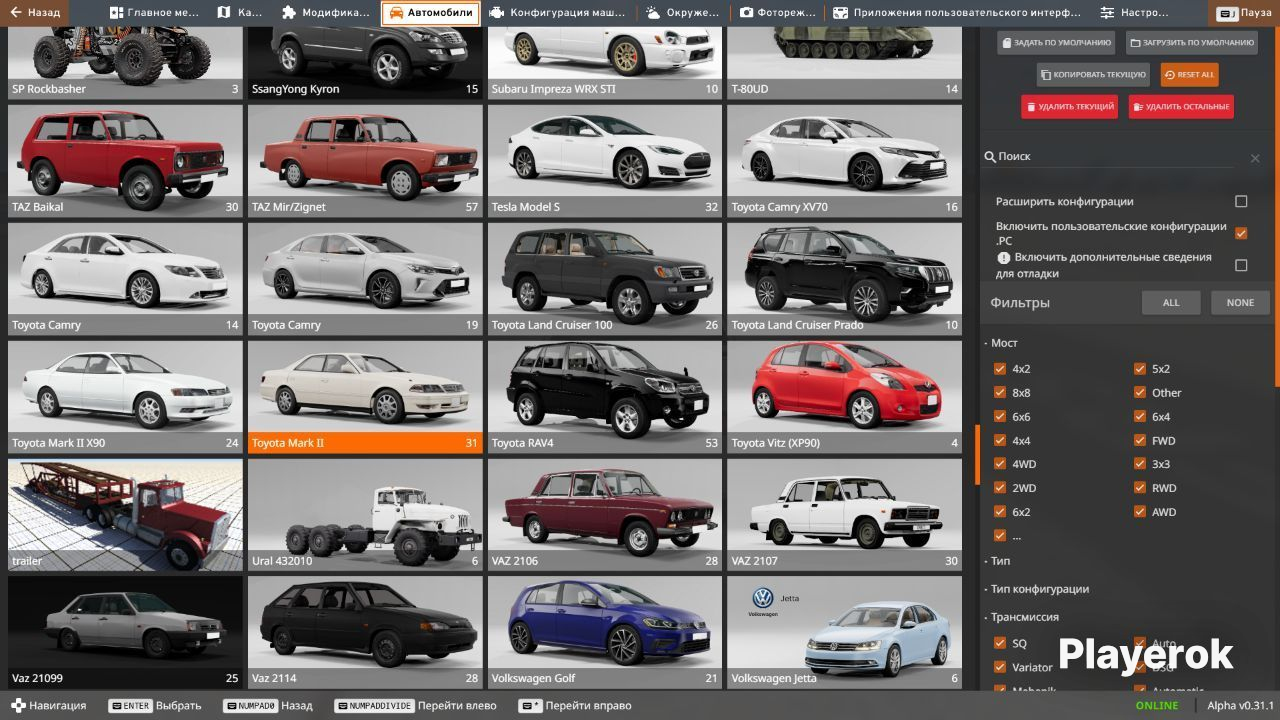Open the Конфигурация машины tab
Screen dimensions: 1280x720
[558, 13]
